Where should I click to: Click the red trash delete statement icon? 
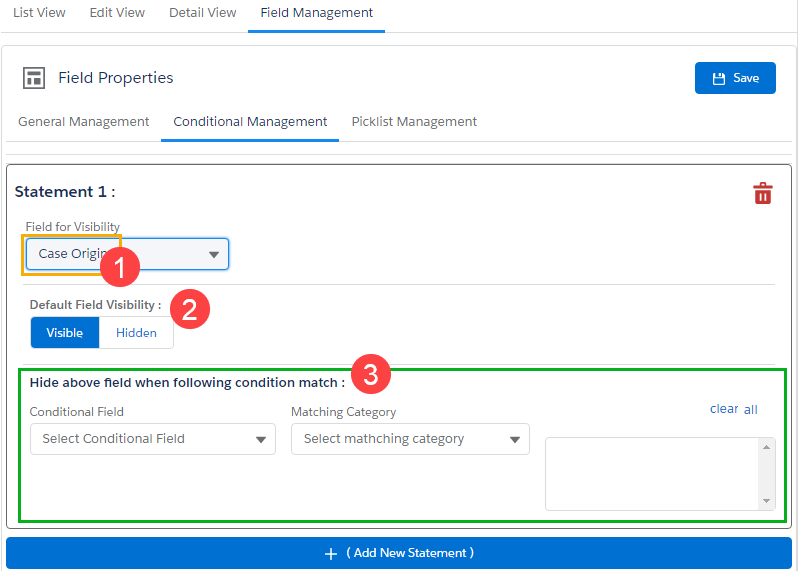(763, 193)
